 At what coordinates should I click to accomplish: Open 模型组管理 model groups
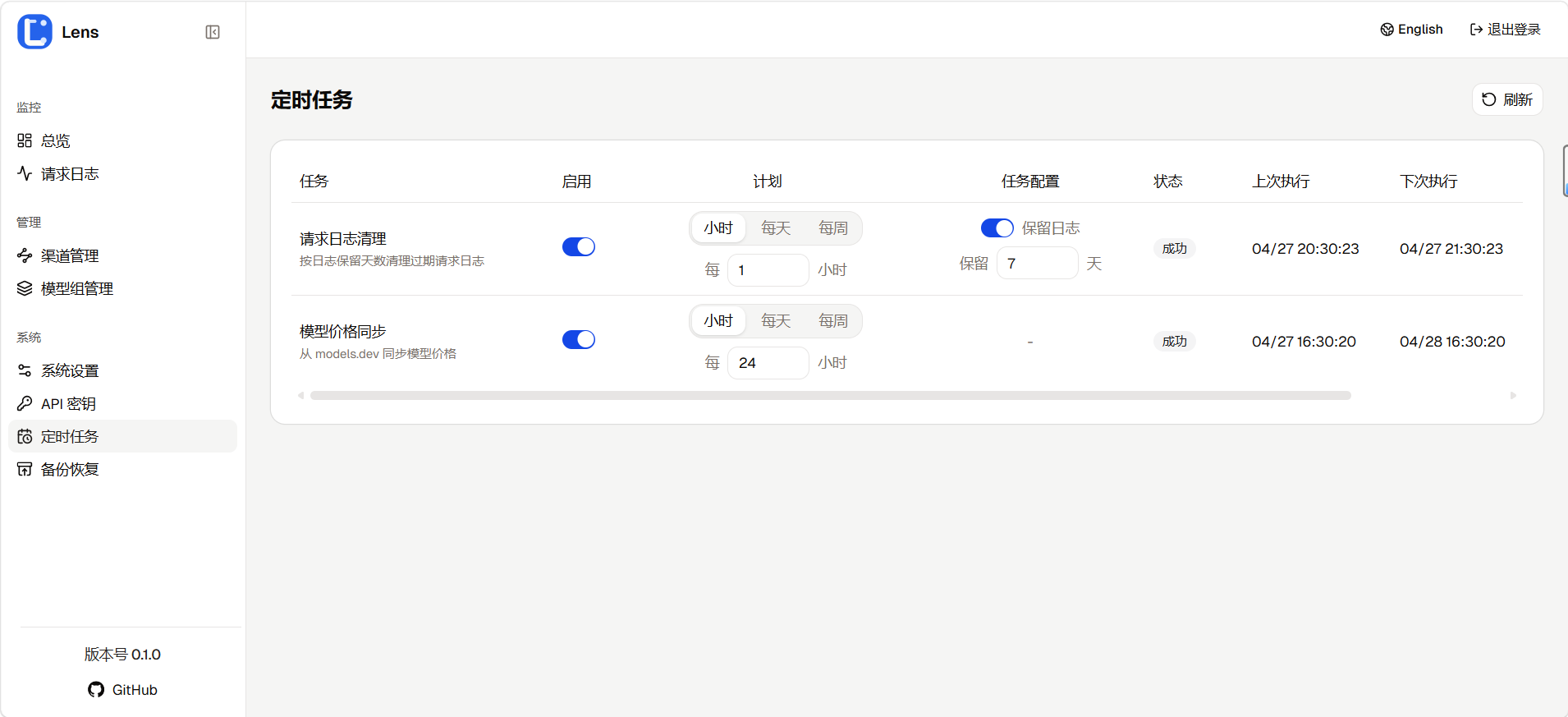pyautogui.click(x=76, y=288)
